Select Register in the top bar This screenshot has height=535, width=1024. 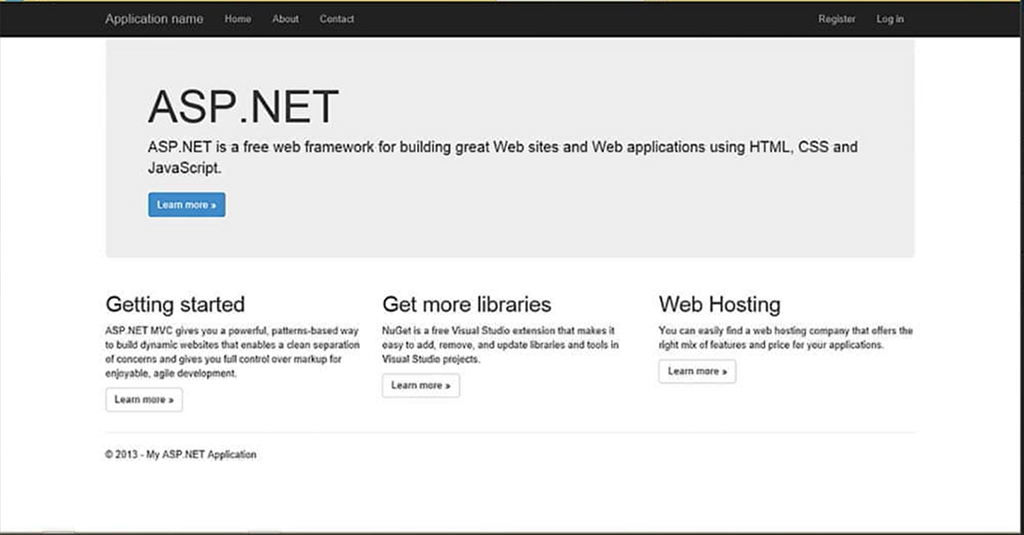tap(837, 19)
